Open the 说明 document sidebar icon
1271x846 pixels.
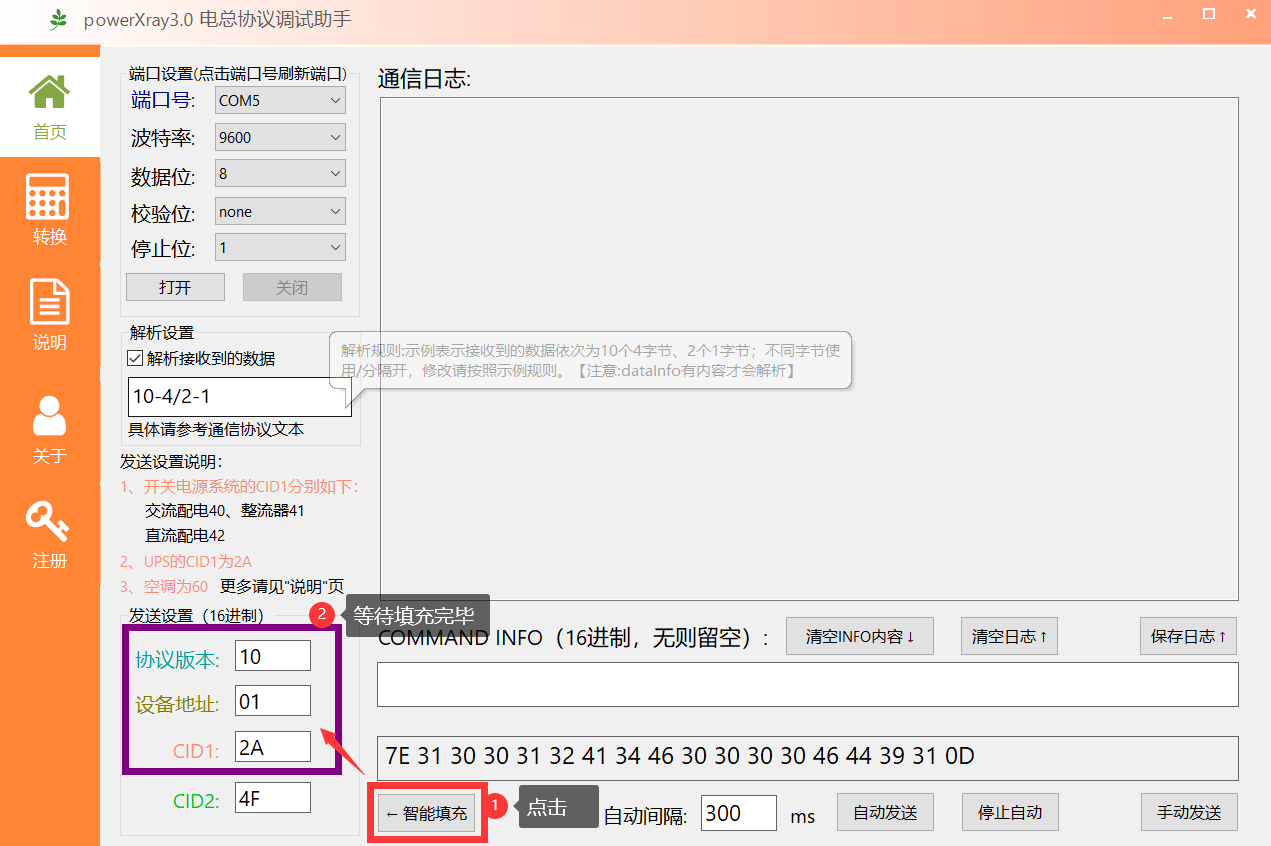(x=49, y=316)
